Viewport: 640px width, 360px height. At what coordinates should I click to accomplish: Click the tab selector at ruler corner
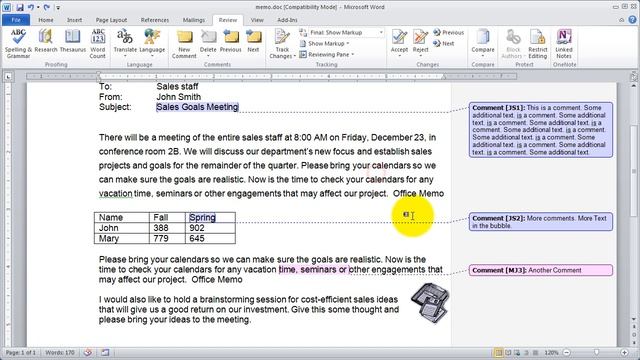point(8,76)
